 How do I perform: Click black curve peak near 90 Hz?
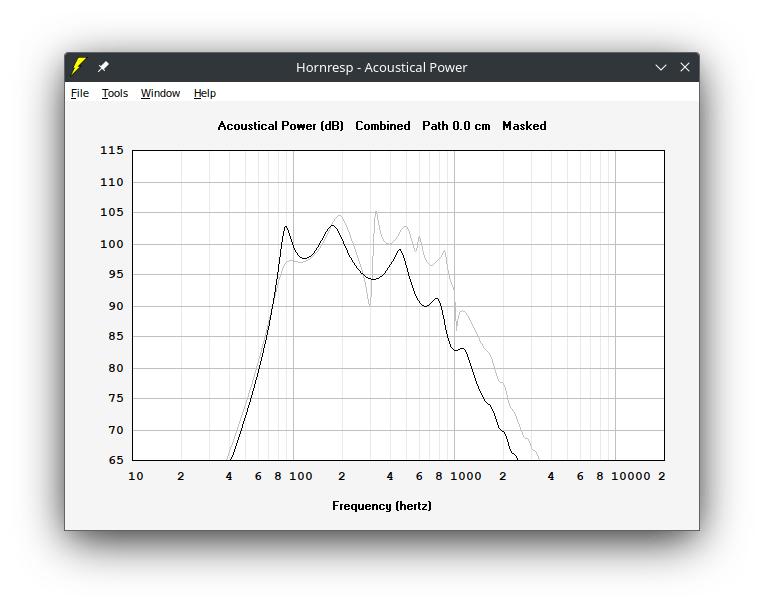click(286, 227)
